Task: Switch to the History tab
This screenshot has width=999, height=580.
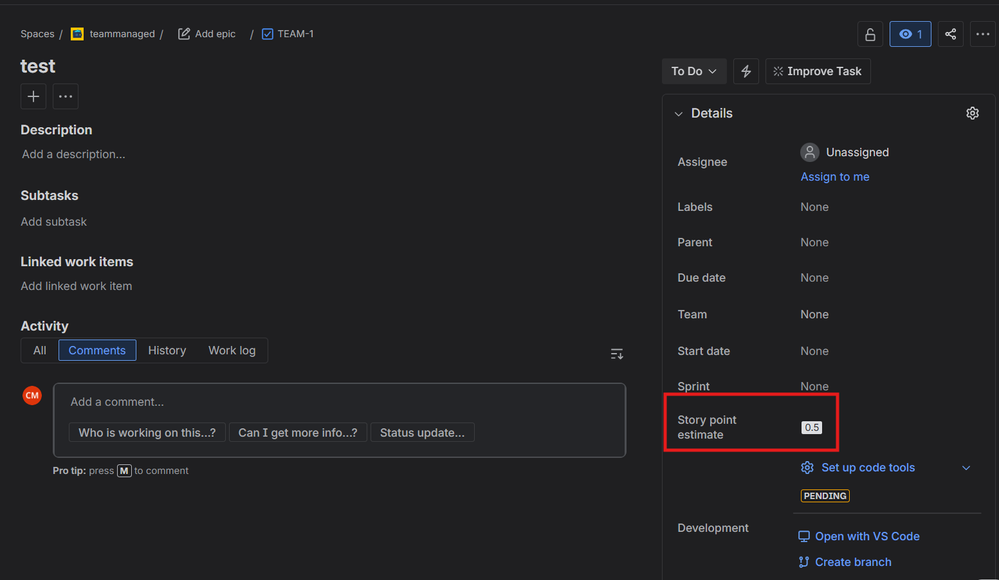Action: (166, 350)
